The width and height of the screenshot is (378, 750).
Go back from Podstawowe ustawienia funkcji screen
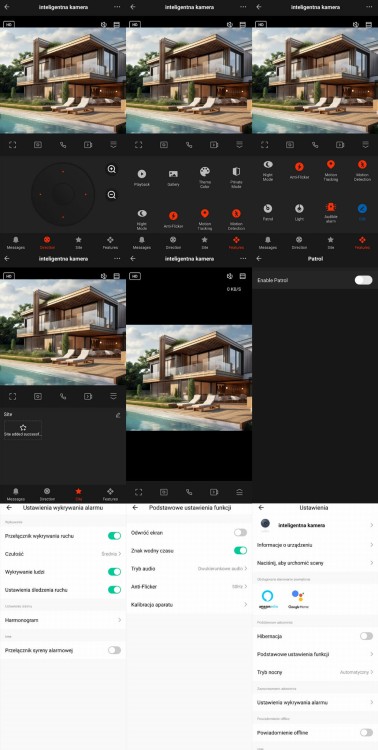135,507
